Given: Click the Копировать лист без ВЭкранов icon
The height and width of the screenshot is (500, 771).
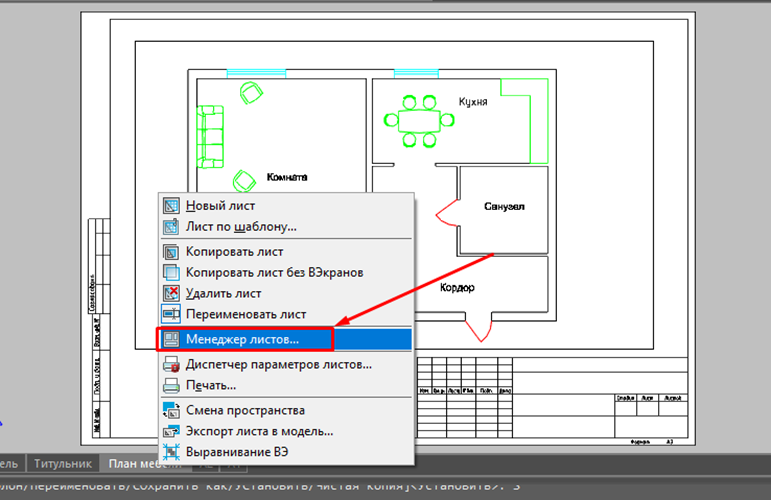Looking at the screenshot, I should pos(171,272).
